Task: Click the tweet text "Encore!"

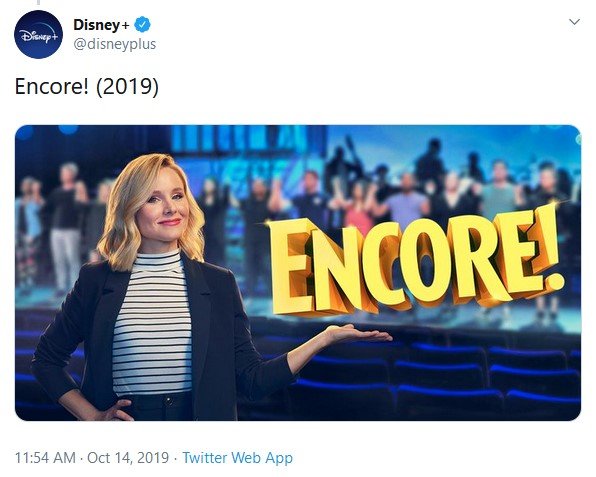Action: pyautogui.click(x=52, y=86)
